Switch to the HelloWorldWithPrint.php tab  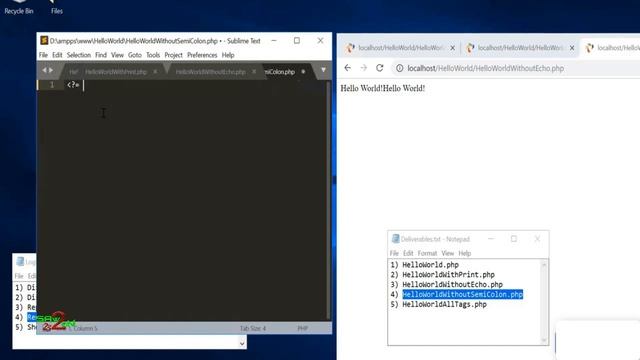pos(116,72)
